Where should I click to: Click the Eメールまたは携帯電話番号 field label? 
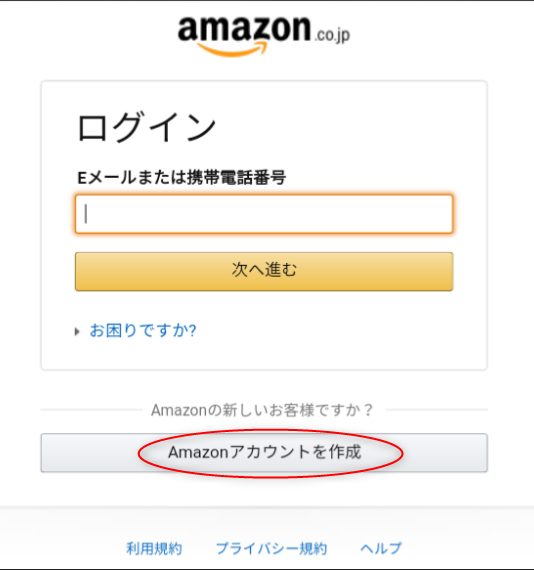click(181, 177)
